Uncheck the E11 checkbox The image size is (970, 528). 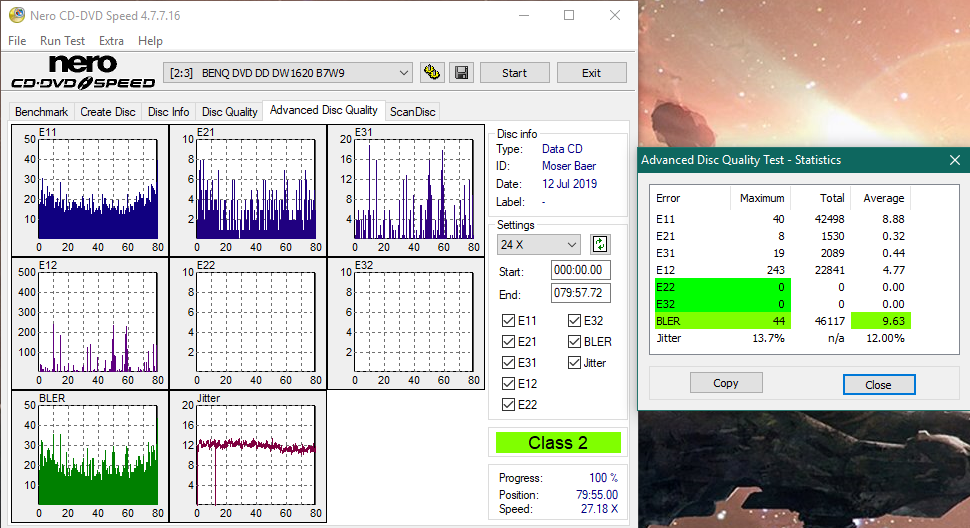509,320
